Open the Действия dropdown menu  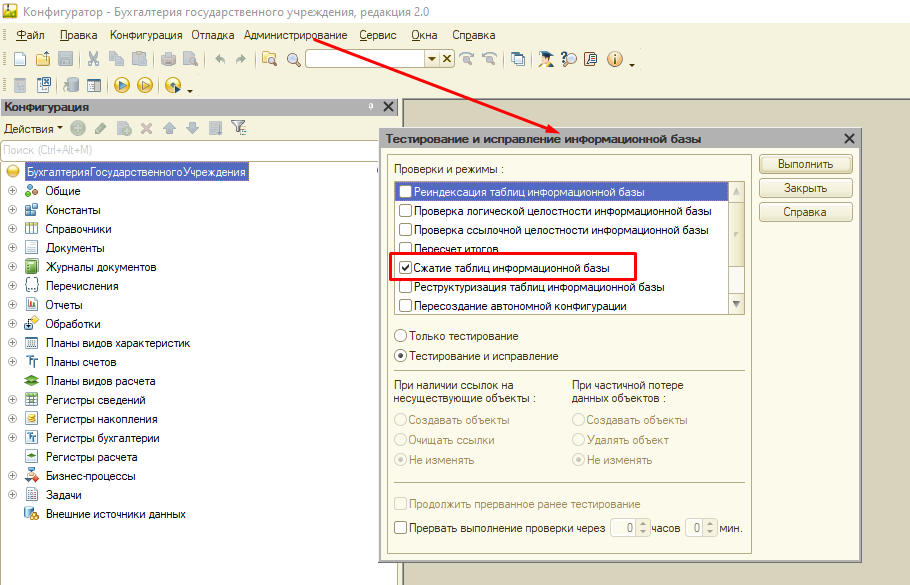click(x=33, y=129)
